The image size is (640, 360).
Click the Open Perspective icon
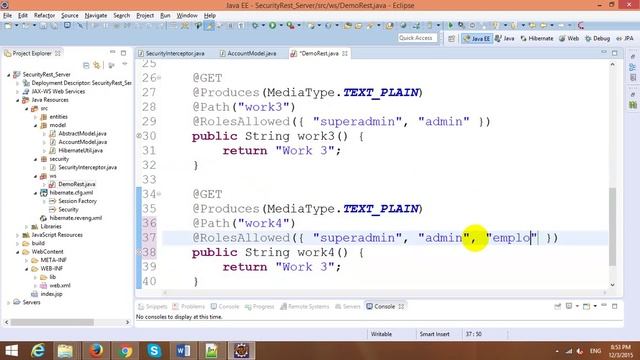(x=451, y=38)
